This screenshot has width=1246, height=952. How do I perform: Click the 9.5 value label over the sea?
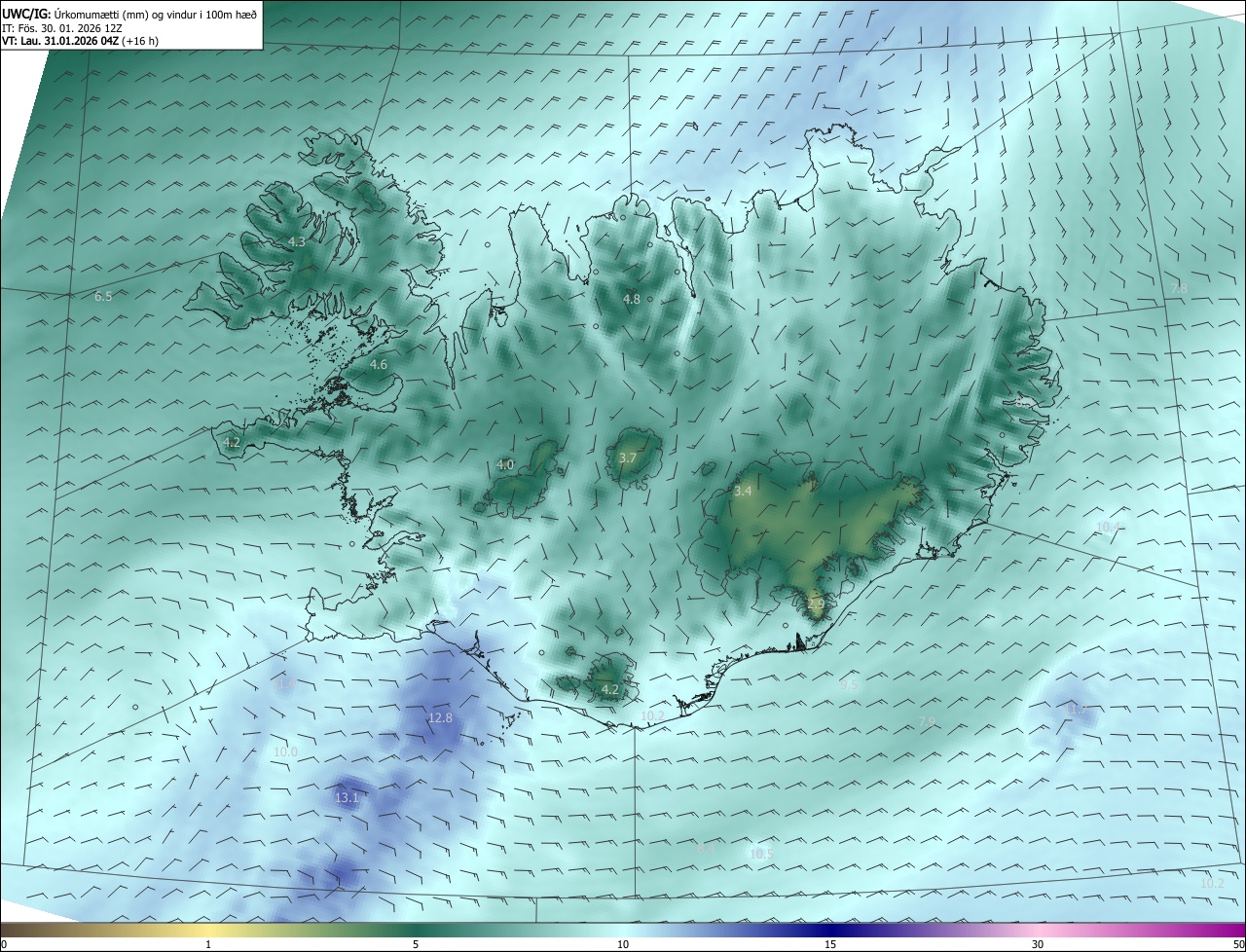point(849,685)
